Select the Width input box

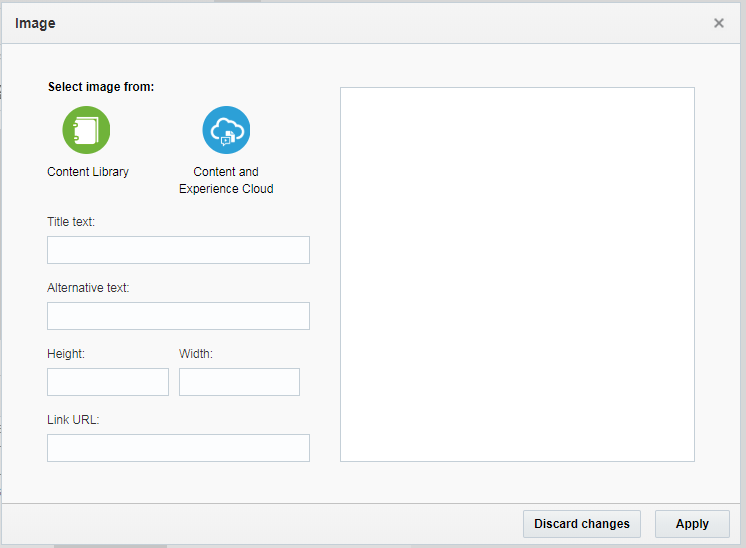click(239, 382)
